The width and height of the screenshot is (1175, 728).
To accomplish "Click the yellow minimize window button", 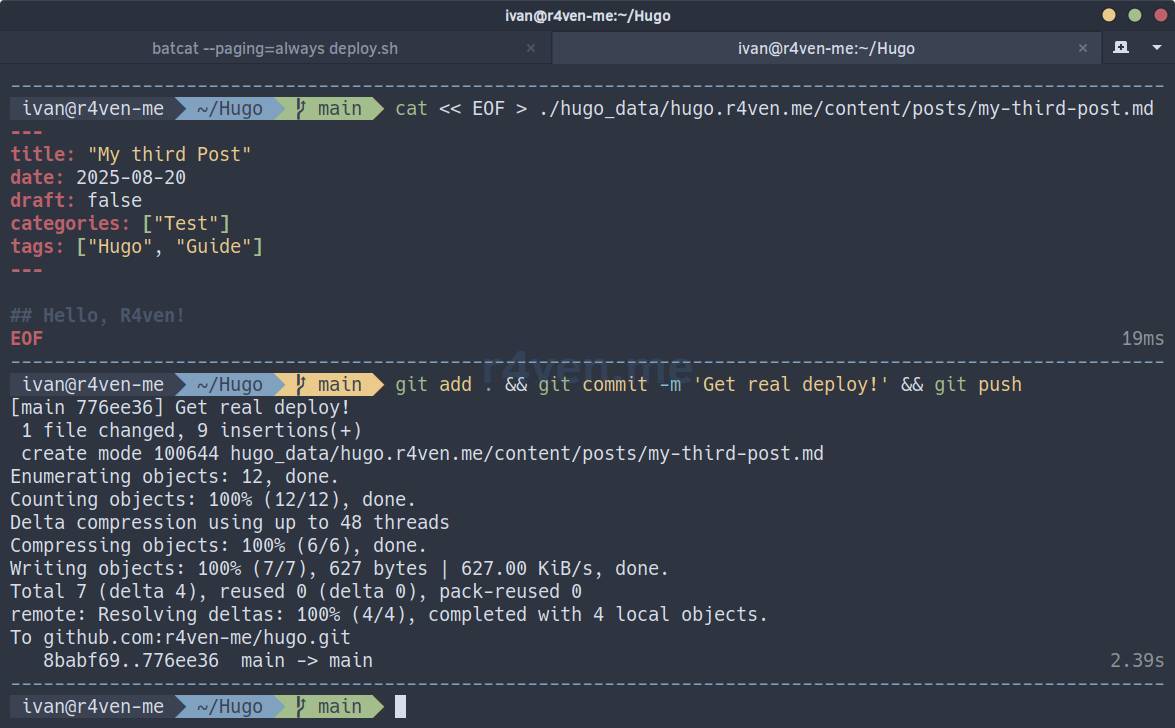I will coord(1109,15).
